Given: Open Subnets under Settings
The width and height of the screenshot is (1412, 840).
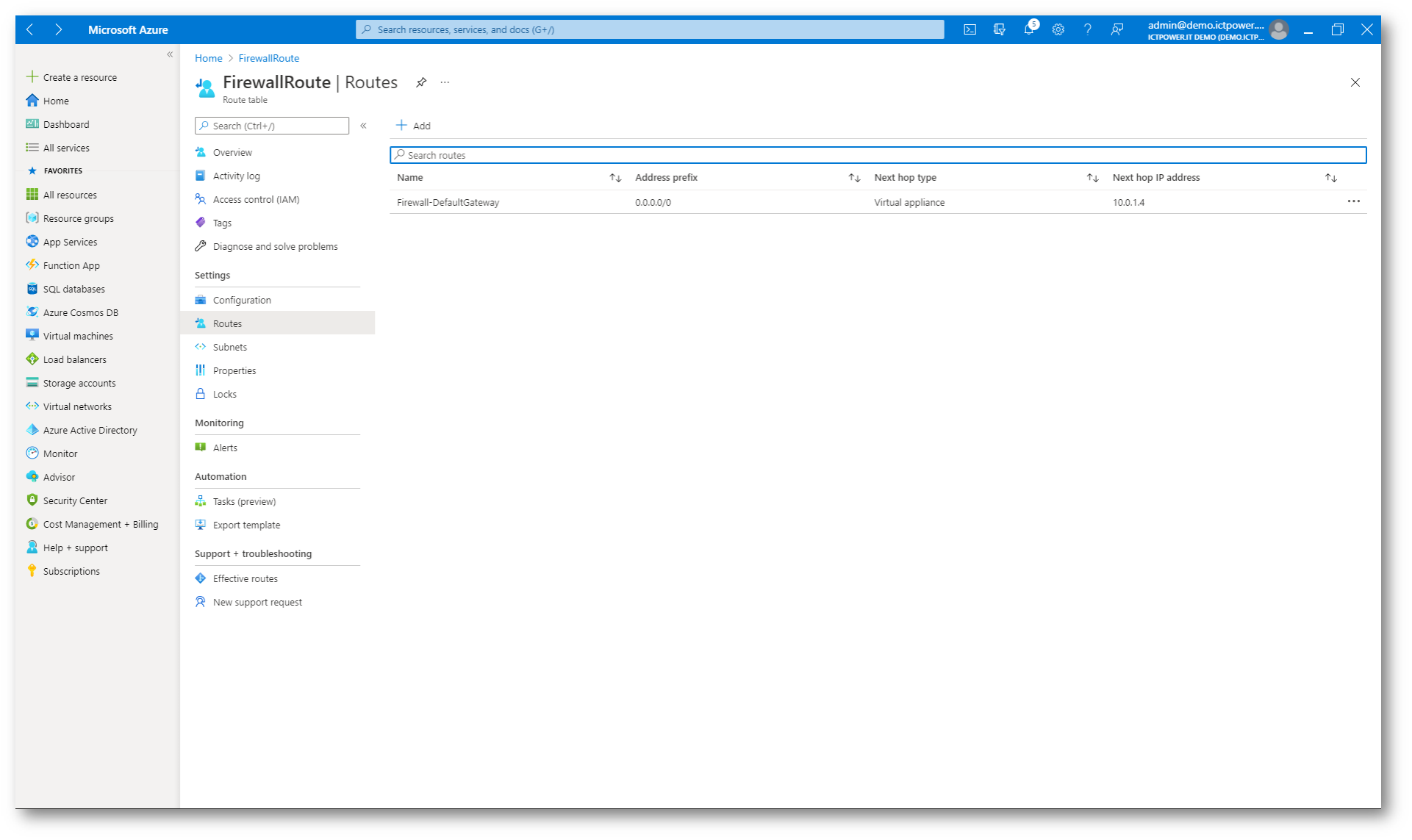Looking at the screenshot, I should (229, 347).
